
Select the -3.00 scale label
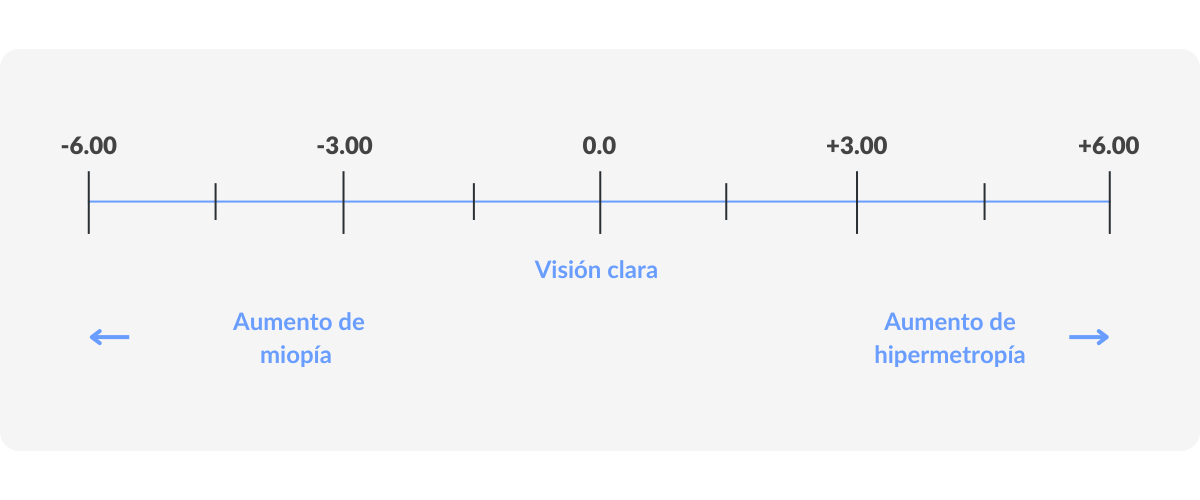(344, 146)
